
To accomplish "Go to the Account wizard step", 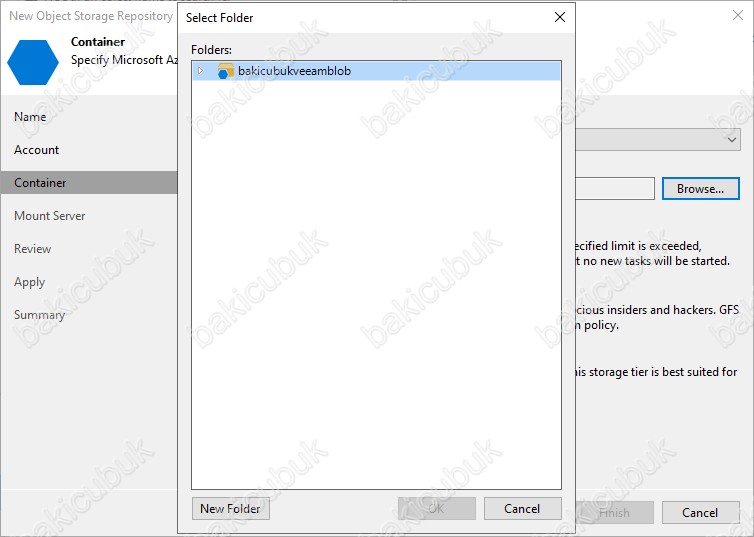I will pos(37,150).
